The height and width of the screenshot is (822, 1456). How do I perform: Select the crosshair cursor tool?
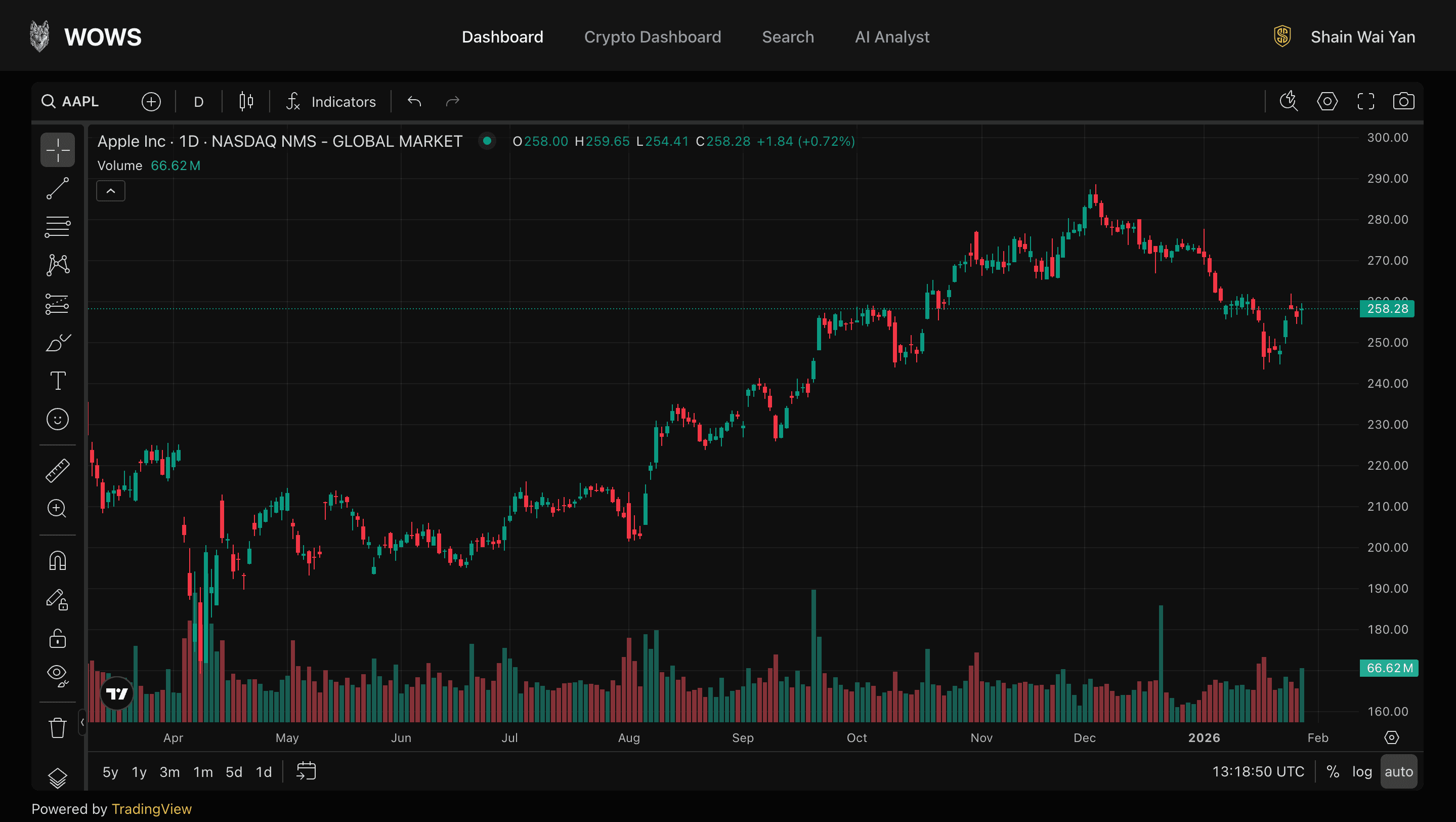[58, 150]
